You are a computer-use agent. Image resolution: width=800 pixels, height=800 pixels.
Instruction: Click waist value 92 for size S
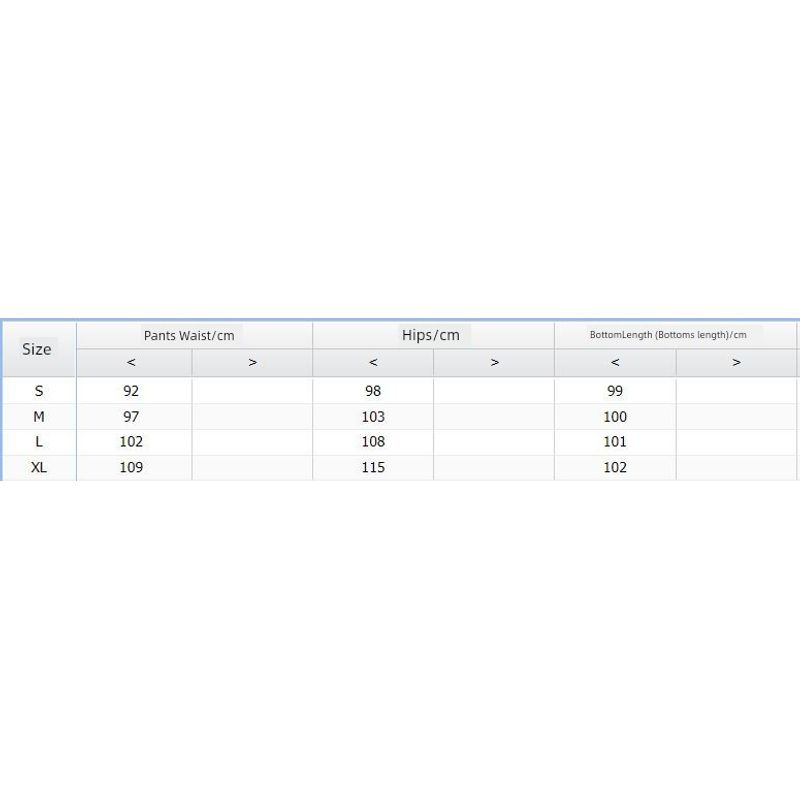pos(131,391)
